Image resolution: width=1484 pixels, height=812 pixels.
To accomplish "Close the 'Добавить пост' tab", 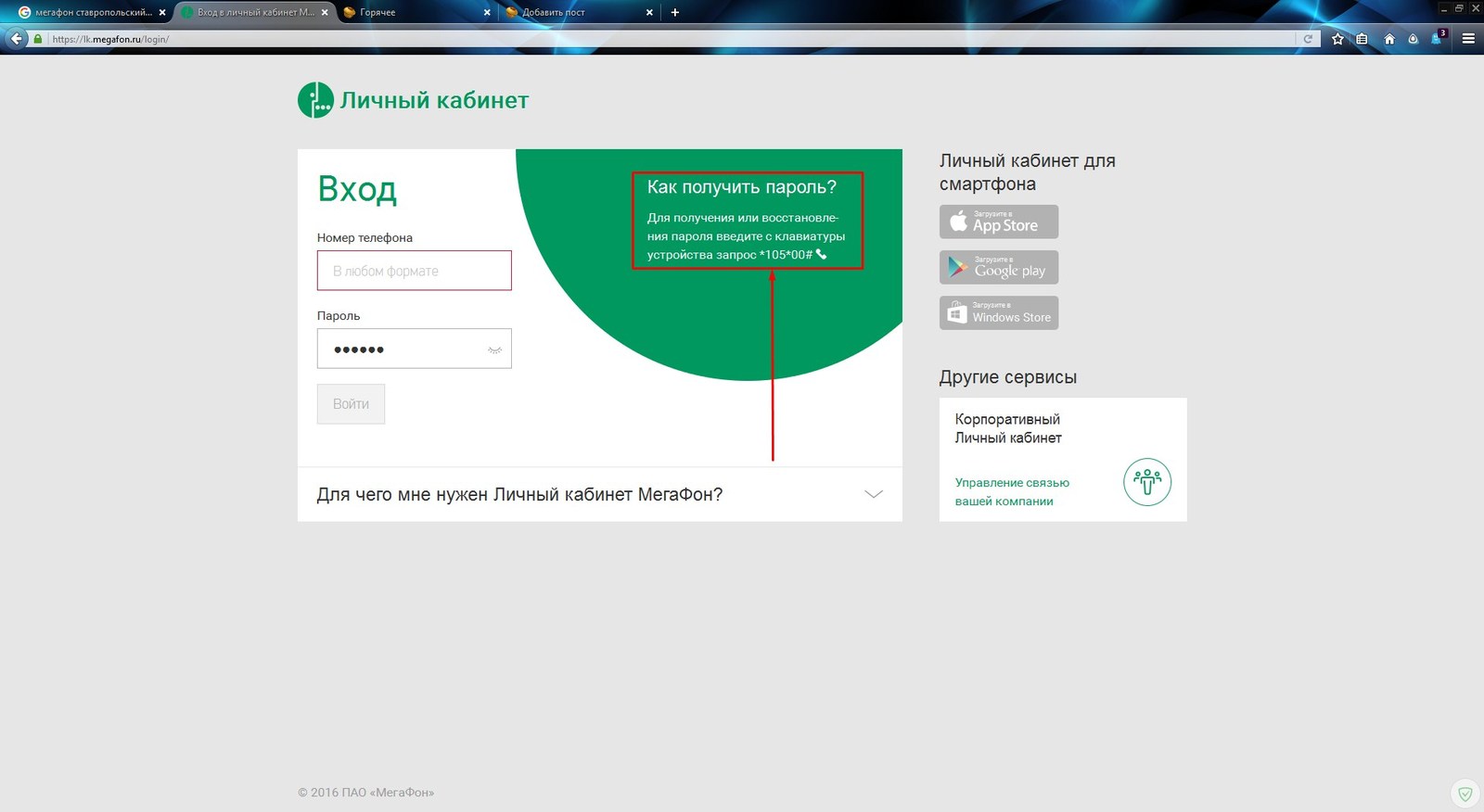I will pos(649,13).
